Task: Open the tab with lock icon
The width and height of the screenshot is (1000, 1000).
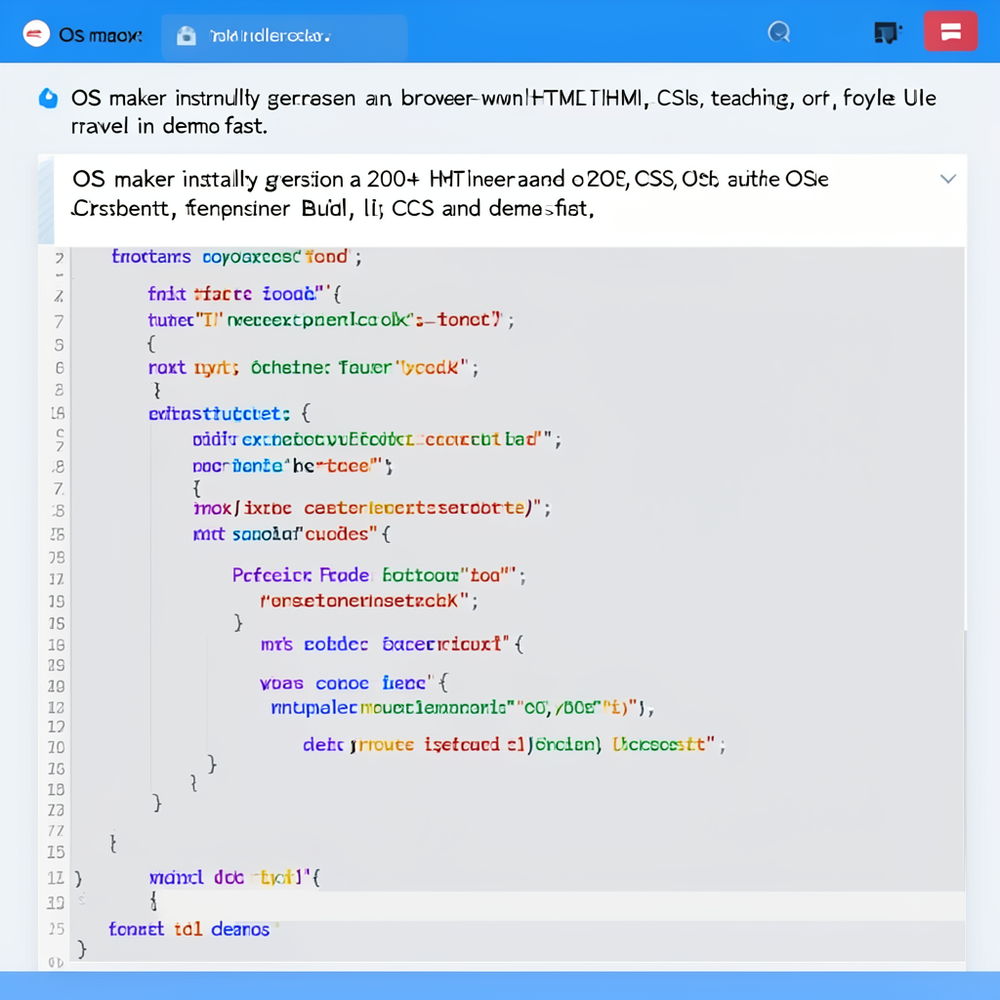Action: click(x=284, y=36)
